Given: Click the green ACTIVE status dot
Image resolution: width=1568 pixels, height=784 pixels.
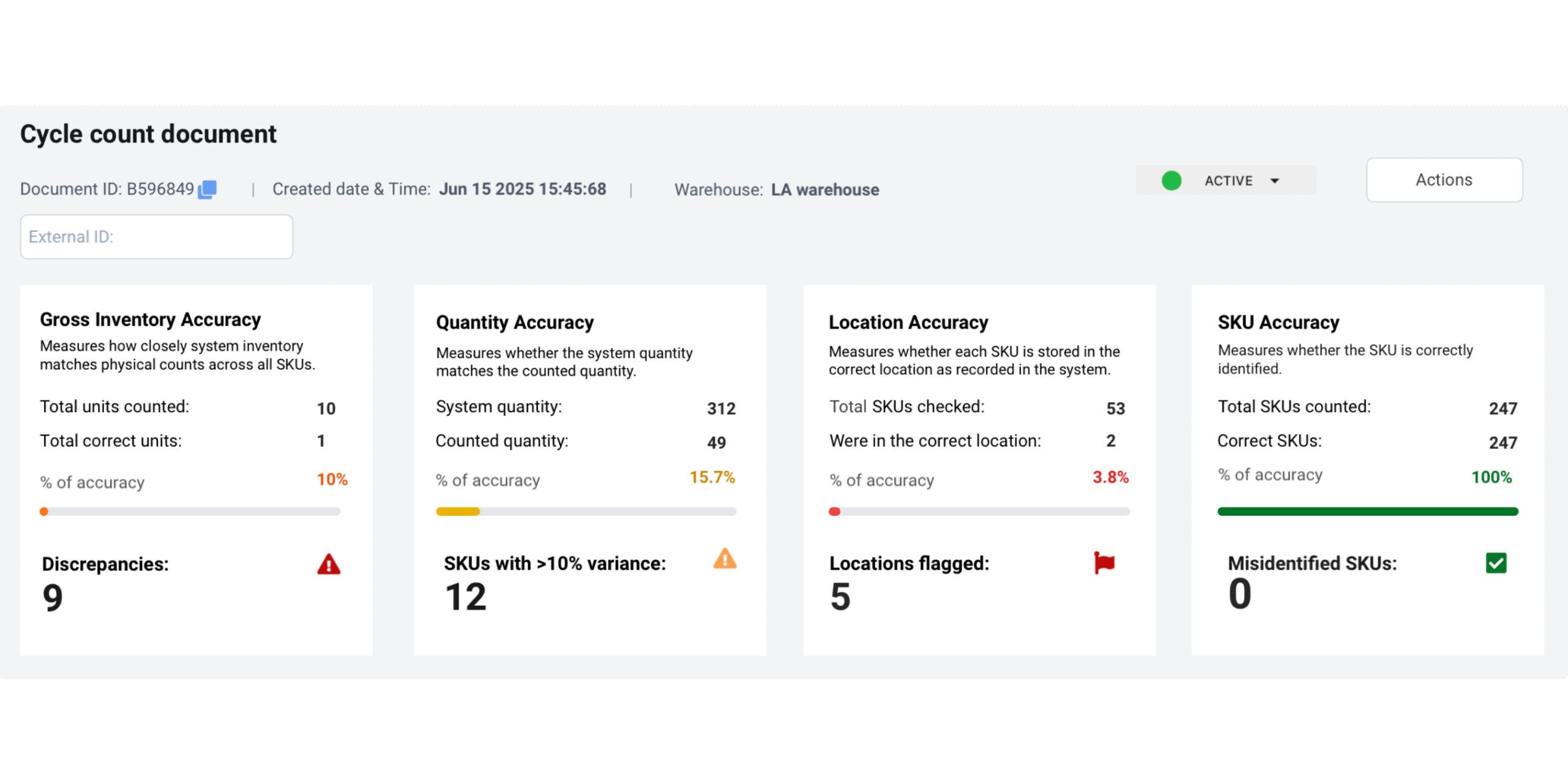Looking at the screenshot, I should pos(1171,181).
